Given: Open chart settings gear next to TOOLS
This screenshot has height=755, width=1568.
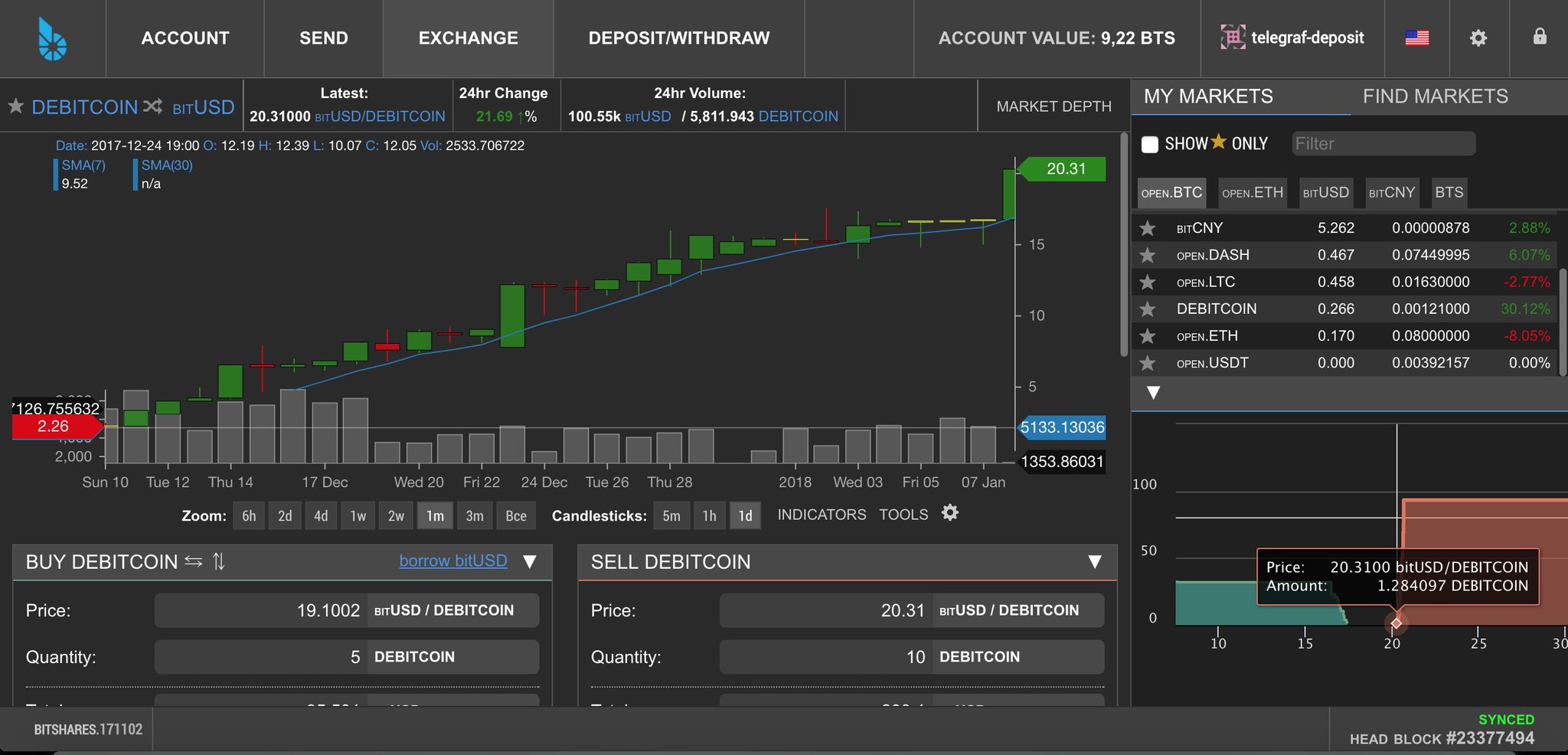Looking at the screenshot, I should (x=950, y=513).
